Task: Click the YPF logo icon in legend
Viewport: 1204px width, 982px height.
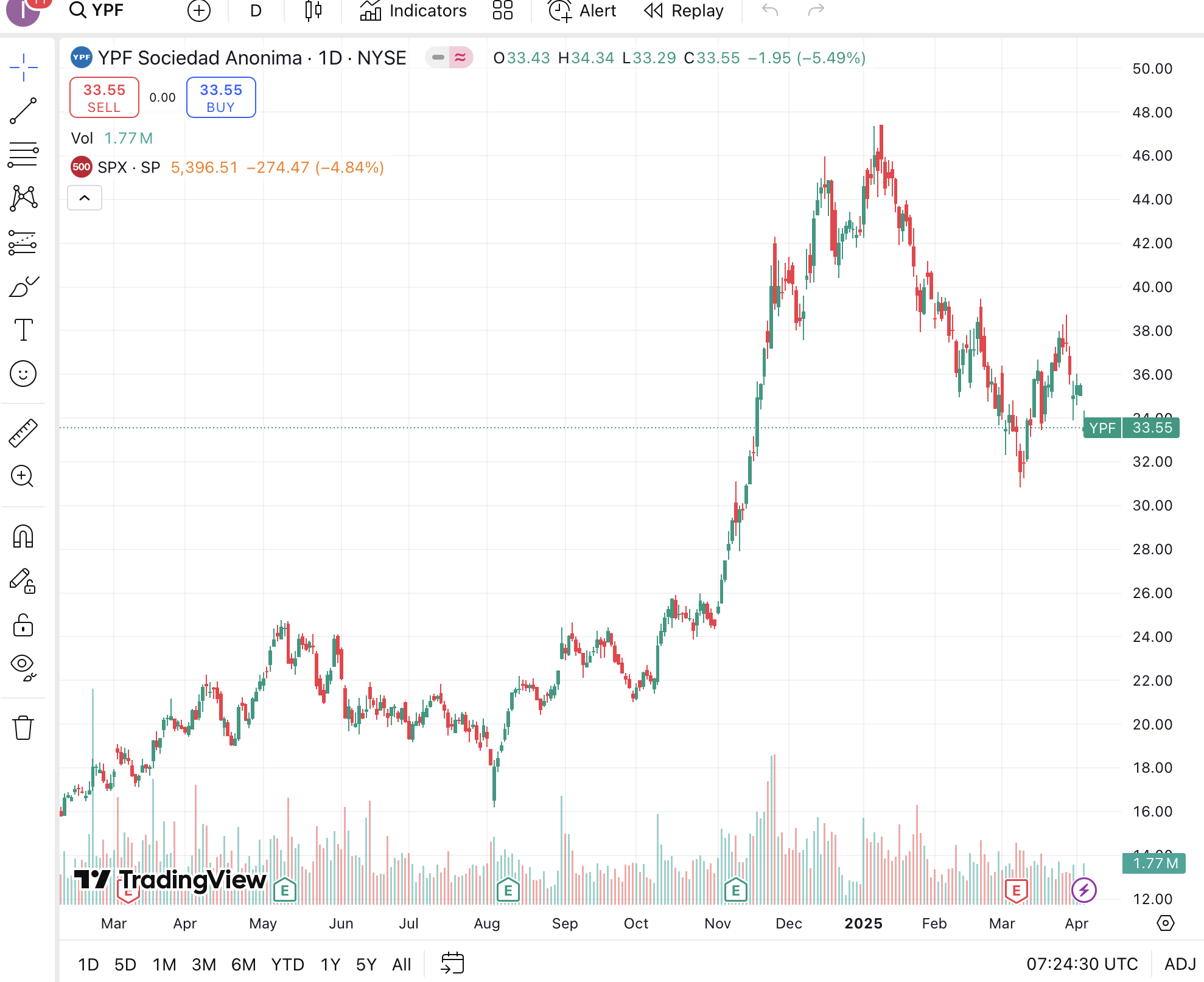Action: [x=82, y=58]
